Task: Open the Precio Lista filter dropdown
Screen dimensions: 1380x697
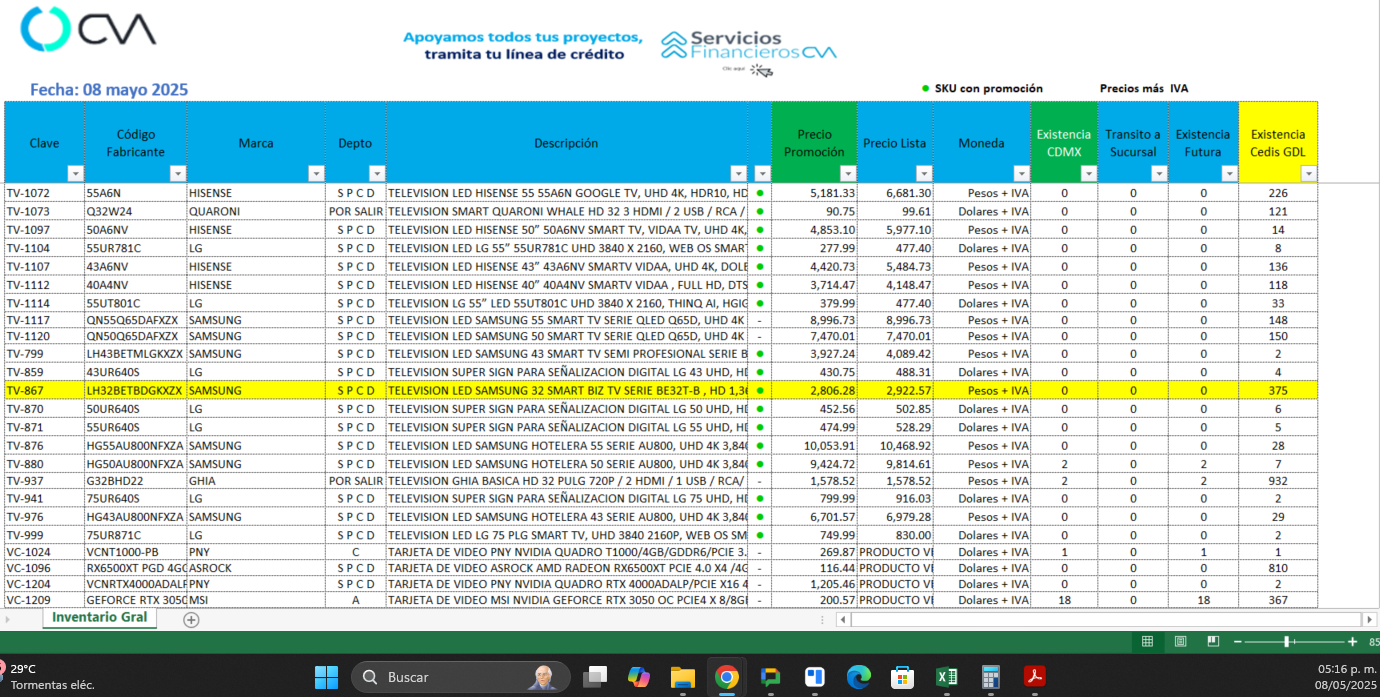Action: 924,173
